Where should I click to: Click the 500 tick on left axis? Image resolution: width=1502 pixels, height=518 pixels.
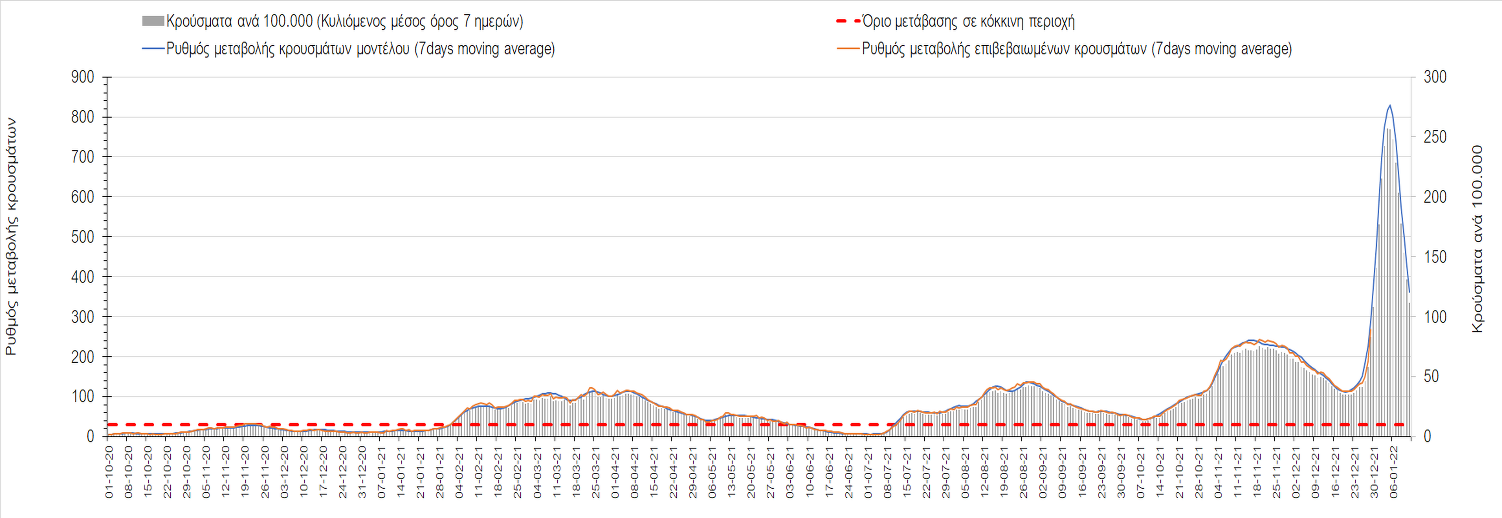point(81,237)
